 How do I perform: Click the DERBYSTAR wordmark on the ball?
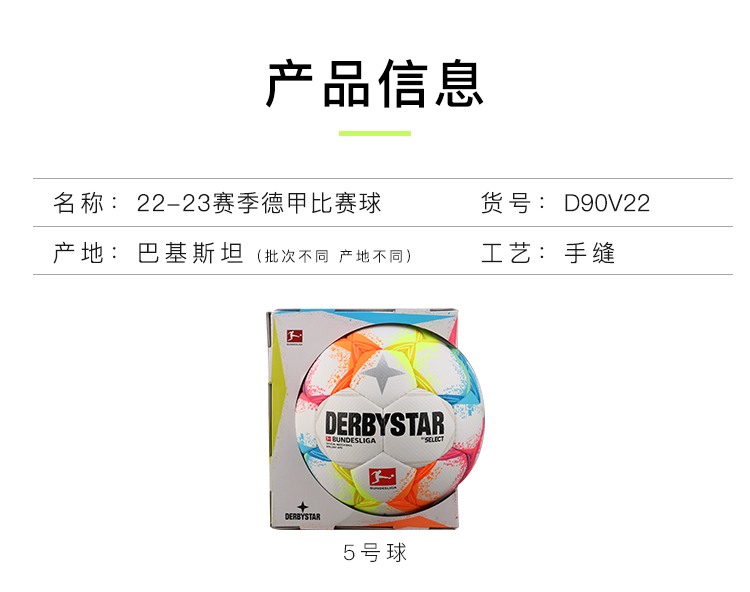click(385, 424)
